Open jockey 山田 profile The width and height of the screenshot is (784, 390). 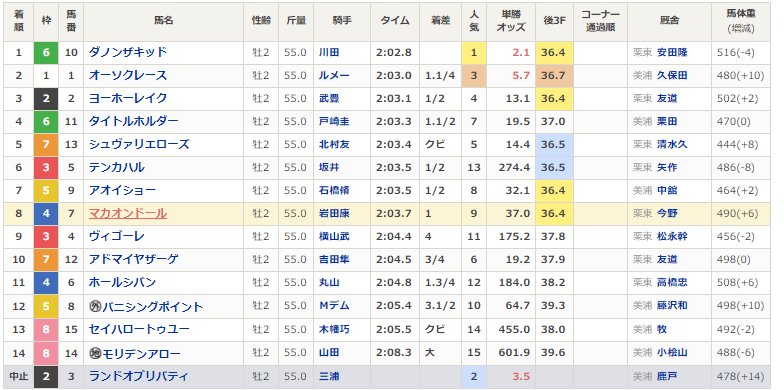coord(329,352)
